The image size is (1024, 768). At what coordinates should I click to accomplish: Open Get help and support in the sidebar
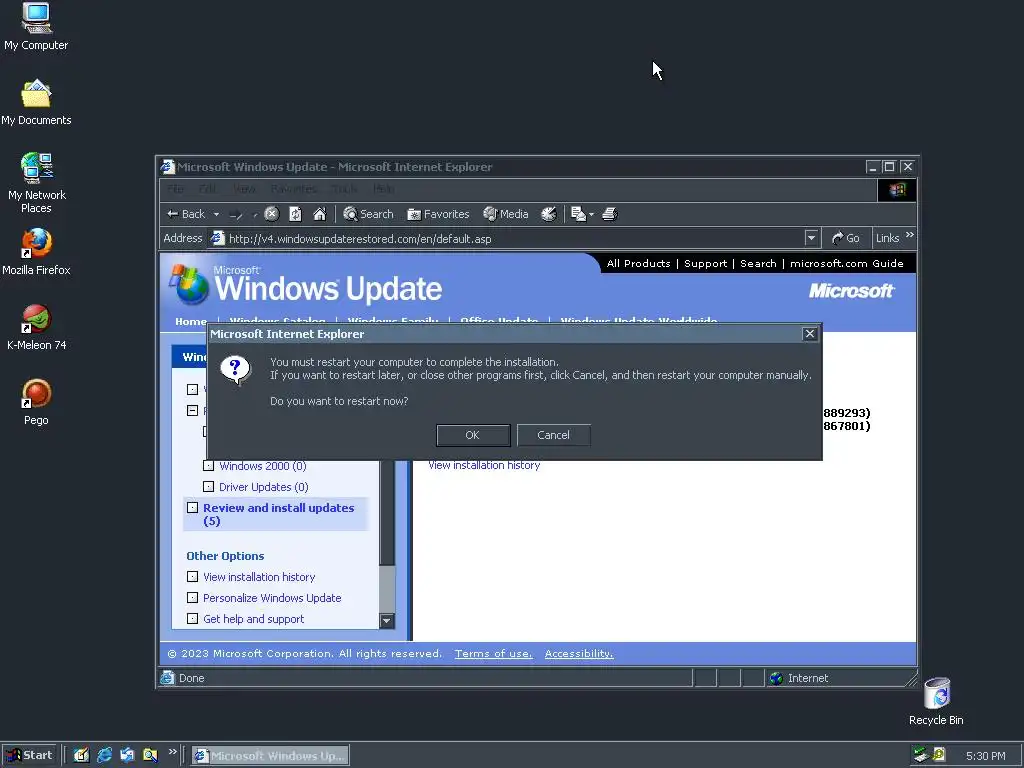[x=253, y=619]
